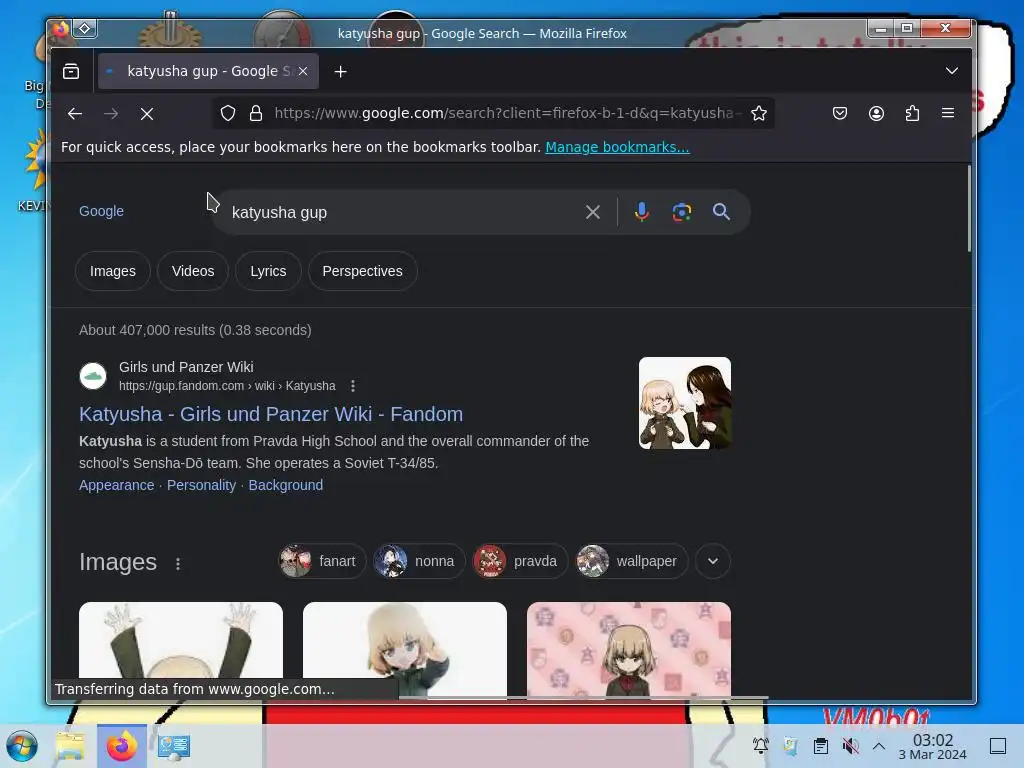Image resolution: width=1024 pixels, height=768 pixels.
Task: Open image thumbnail with raised arms
Action: click(181, 640)
